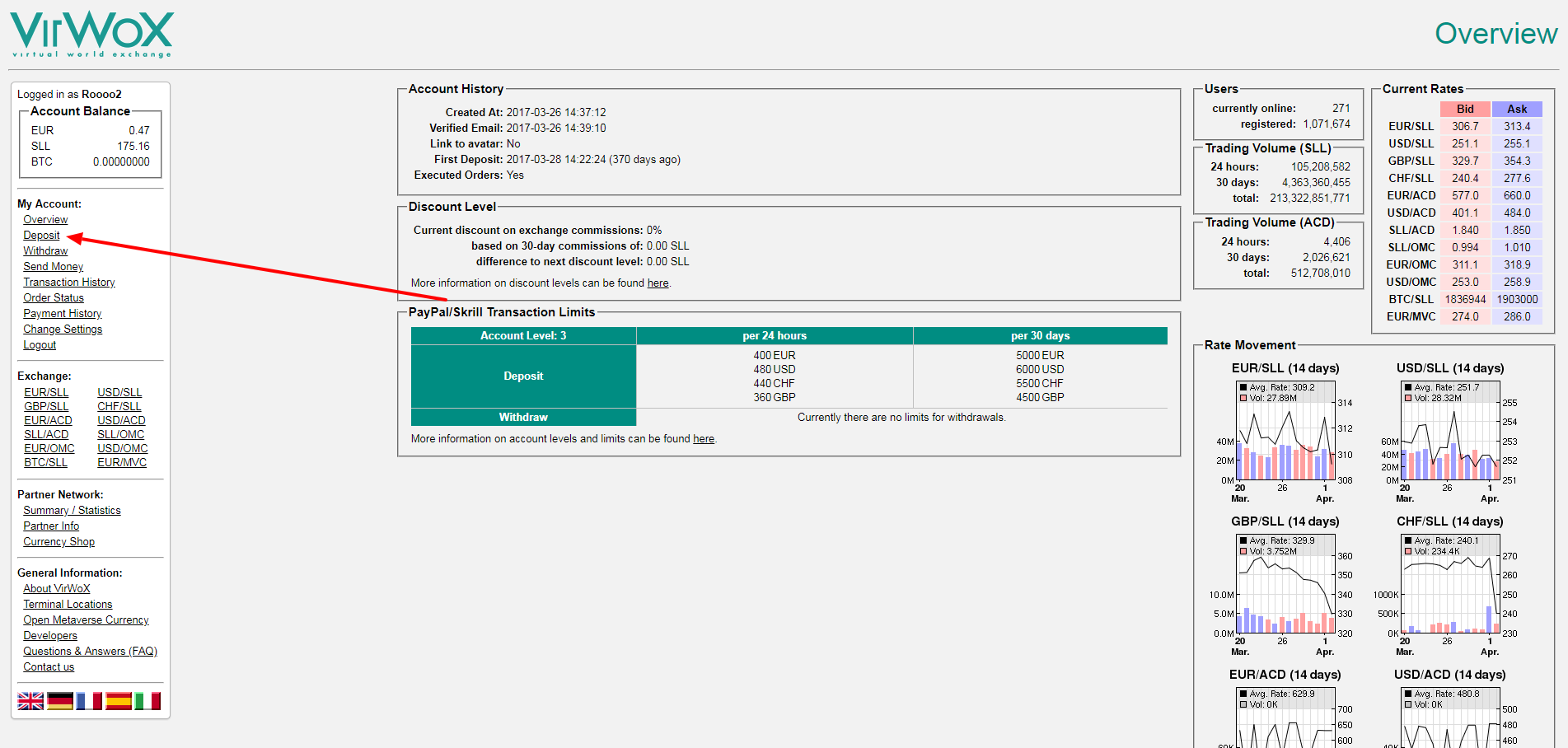Select the Overview page title
The height and width of the screenshot is (748, 1568).
1496,34
